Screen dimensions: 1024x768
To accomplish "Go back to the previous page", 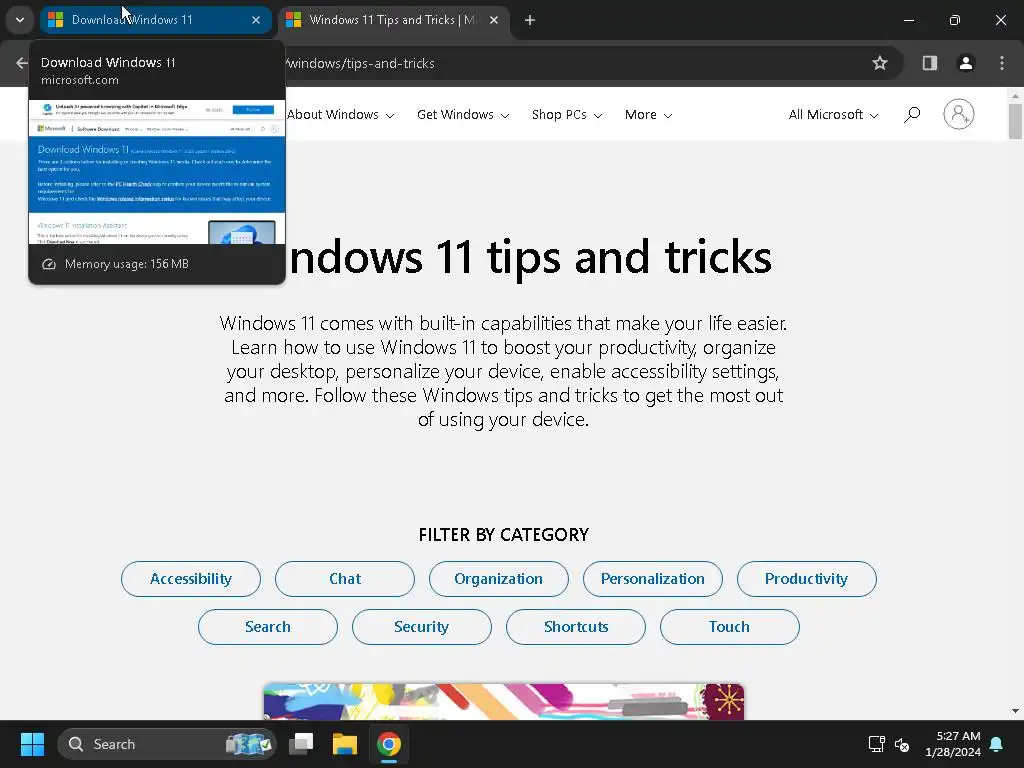I will click(22, 63).
